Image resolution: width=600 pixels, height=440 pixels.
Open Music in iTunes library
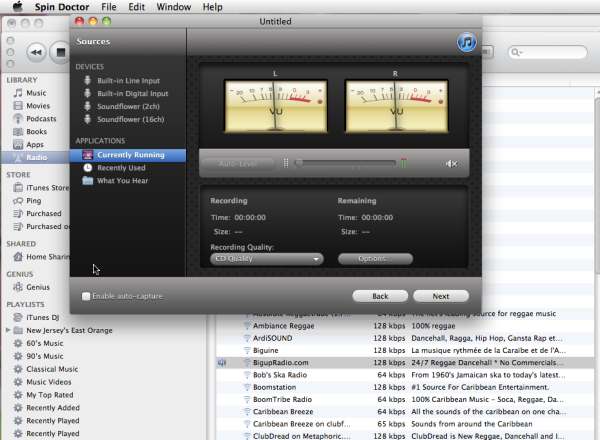pos(36,93)
